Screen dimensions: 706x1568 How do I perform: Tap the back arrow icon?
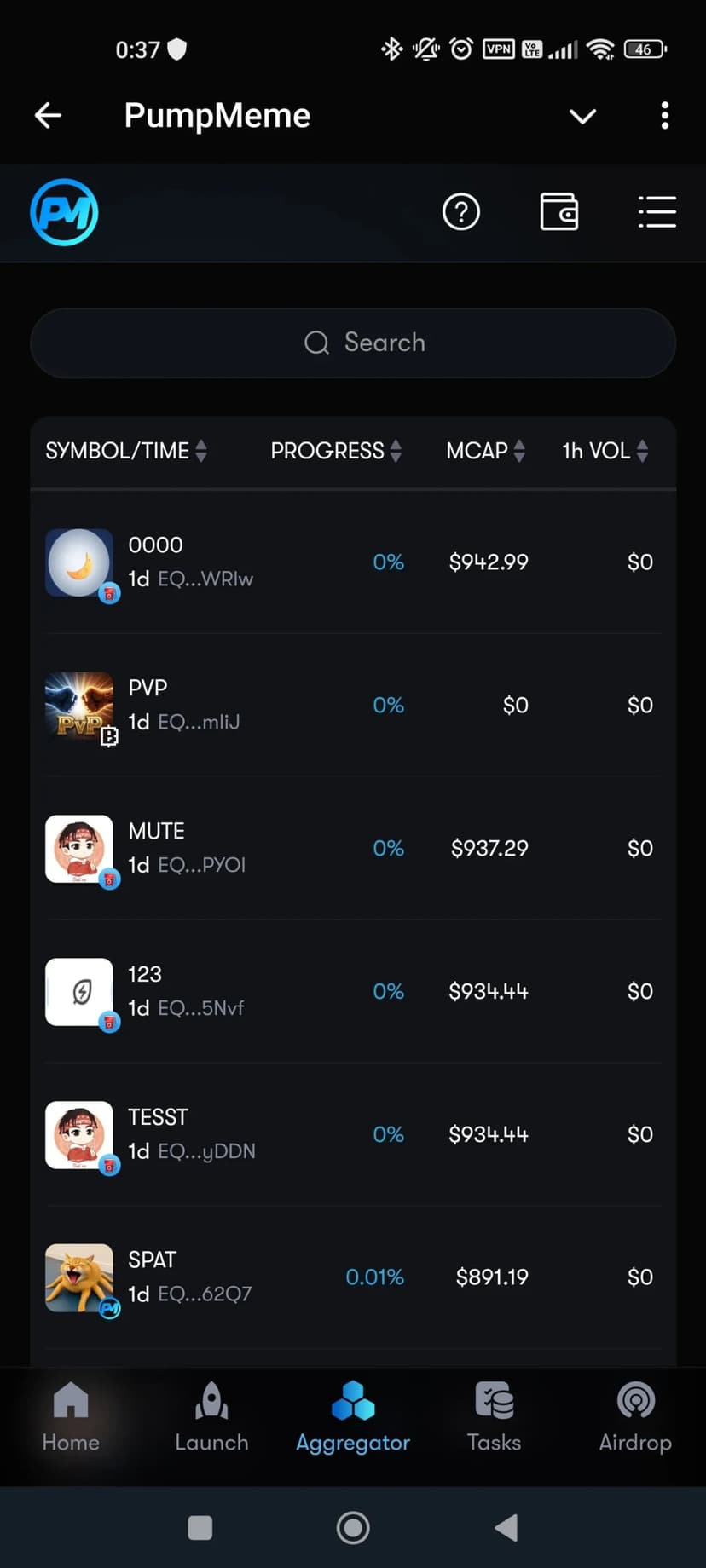point(49,116)
